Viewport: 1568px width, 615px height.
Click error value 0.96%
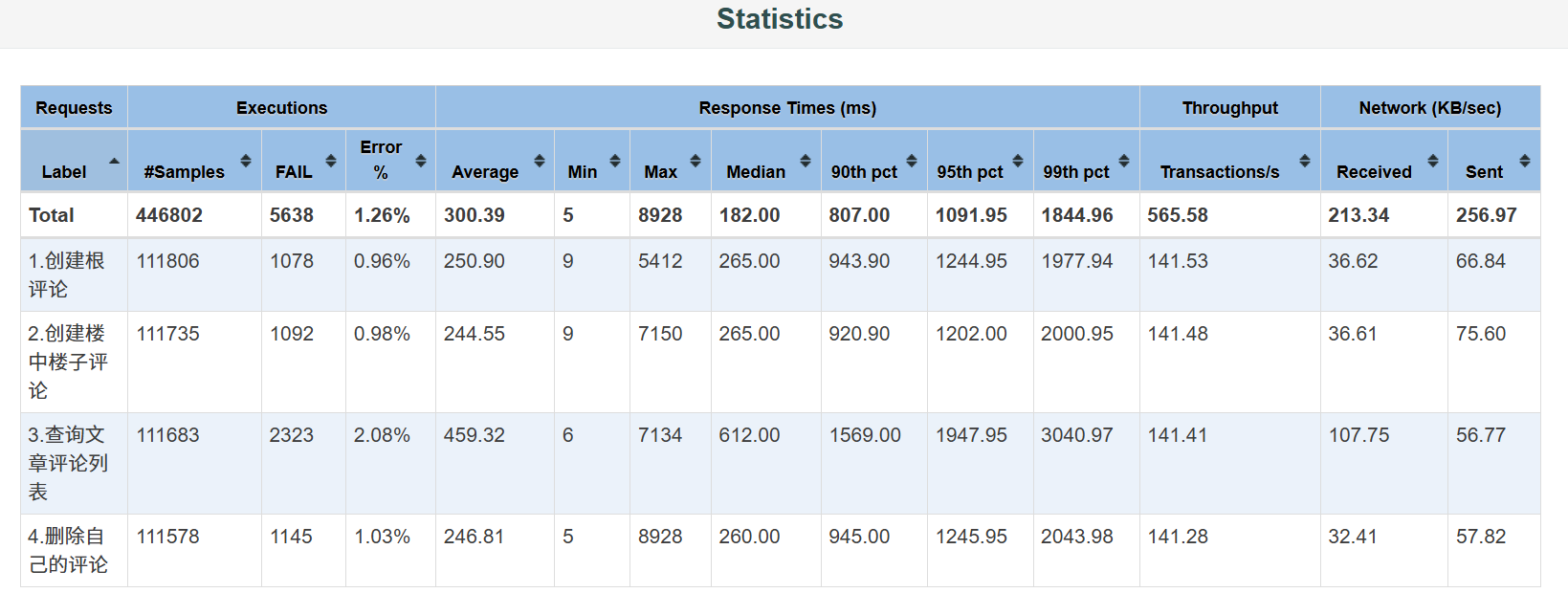click(382, 261)
